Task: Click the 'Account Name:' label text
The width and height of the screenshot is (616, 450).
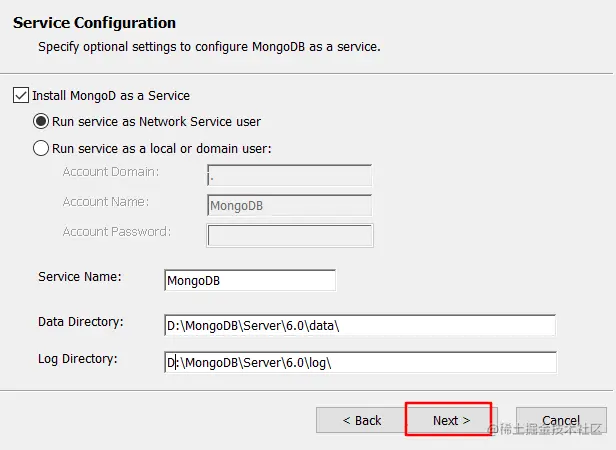Action: tap(105, 202)
